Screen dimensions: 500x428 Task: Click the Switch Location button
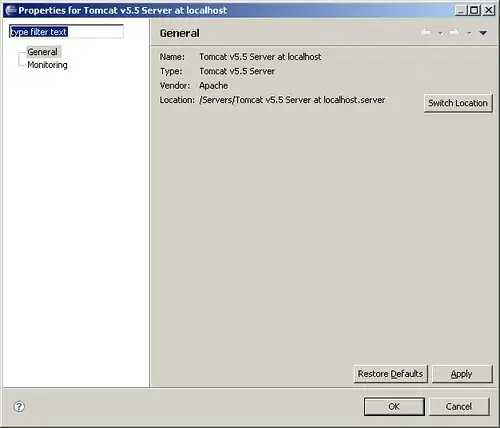[458, 103]
